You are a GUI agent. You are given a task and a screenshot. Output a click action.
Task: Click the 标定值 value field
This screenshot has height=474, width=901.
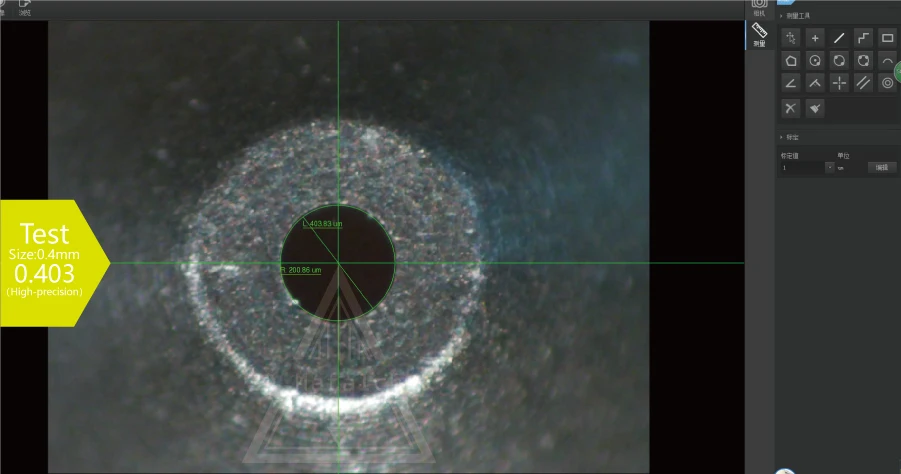802,168
